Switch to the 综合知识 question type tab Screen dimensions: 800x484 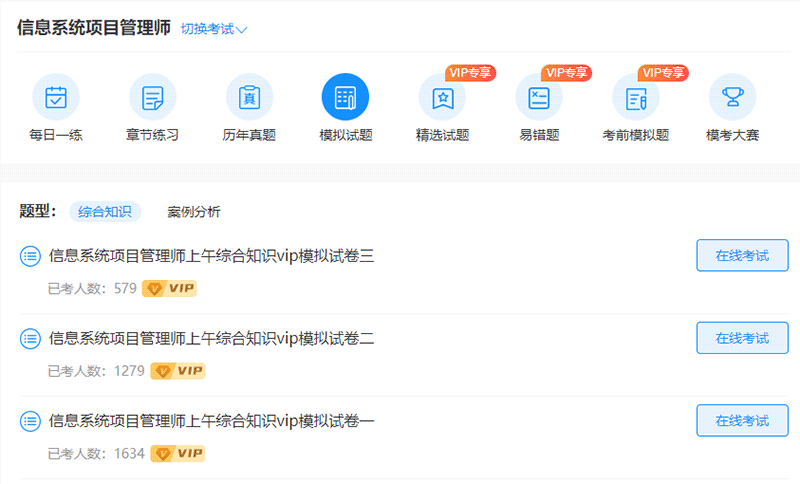coord(105,212)
